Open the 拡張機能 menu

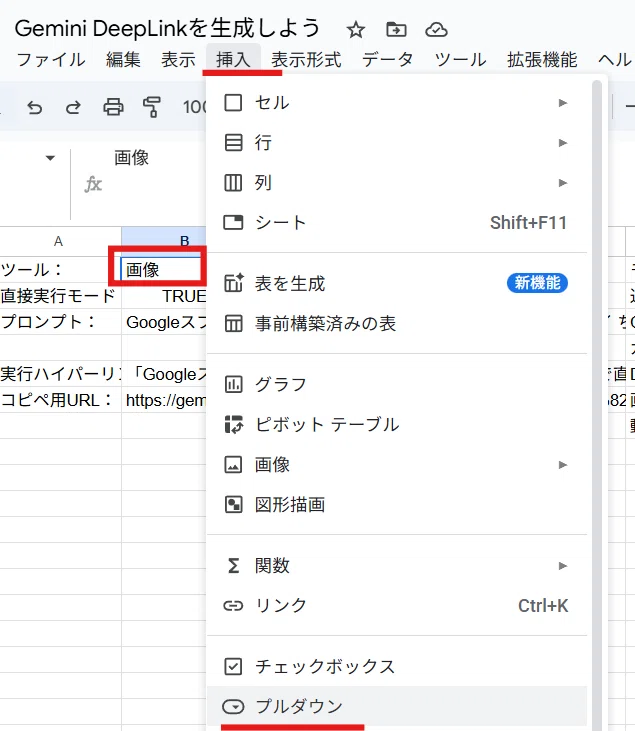(542, 60)
